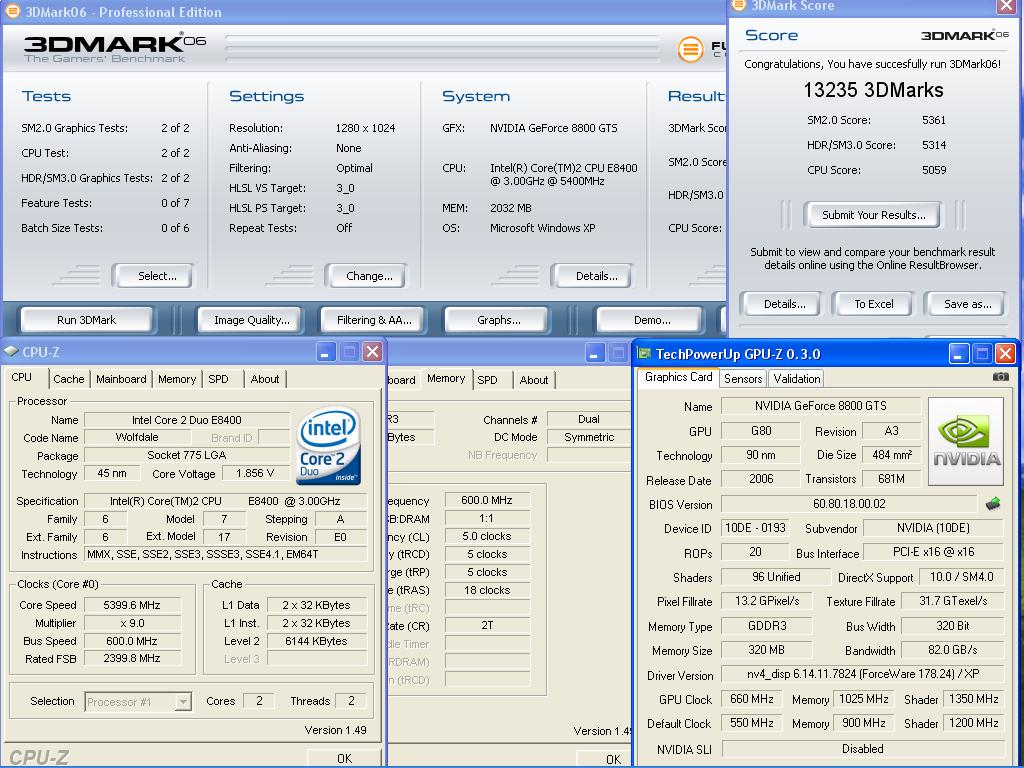Click the 3DMARK06 logo in main window

pos(115,48)
